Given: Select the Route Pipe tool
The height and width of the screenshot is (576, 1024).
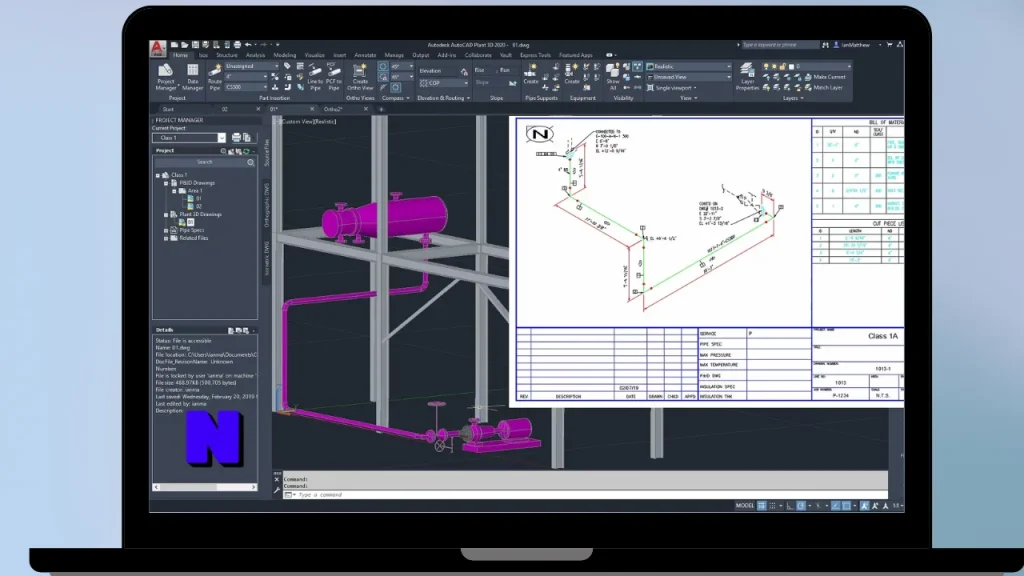Looking at the screenshot, I should pyautogui.click(x=215, y=77).
